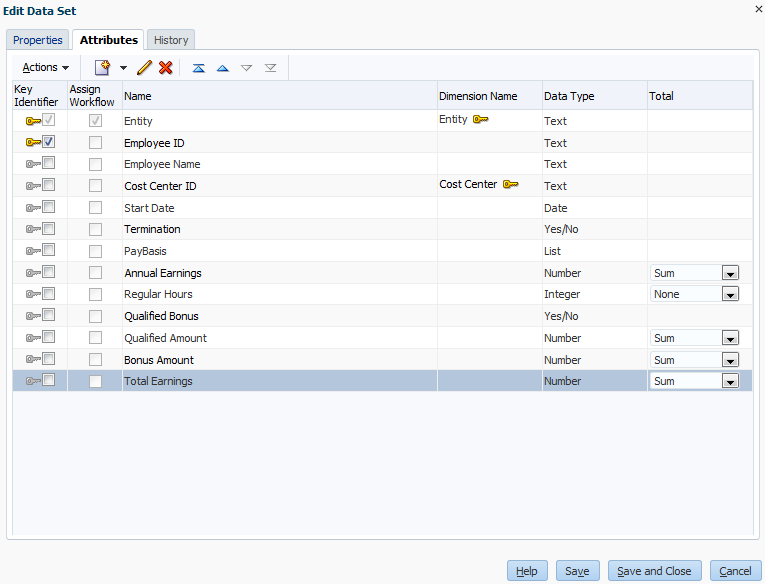This screenshot has height=584, width=765.
Task: Click the gray key icon for Bonus Amount
Action: tap(33, 360)
